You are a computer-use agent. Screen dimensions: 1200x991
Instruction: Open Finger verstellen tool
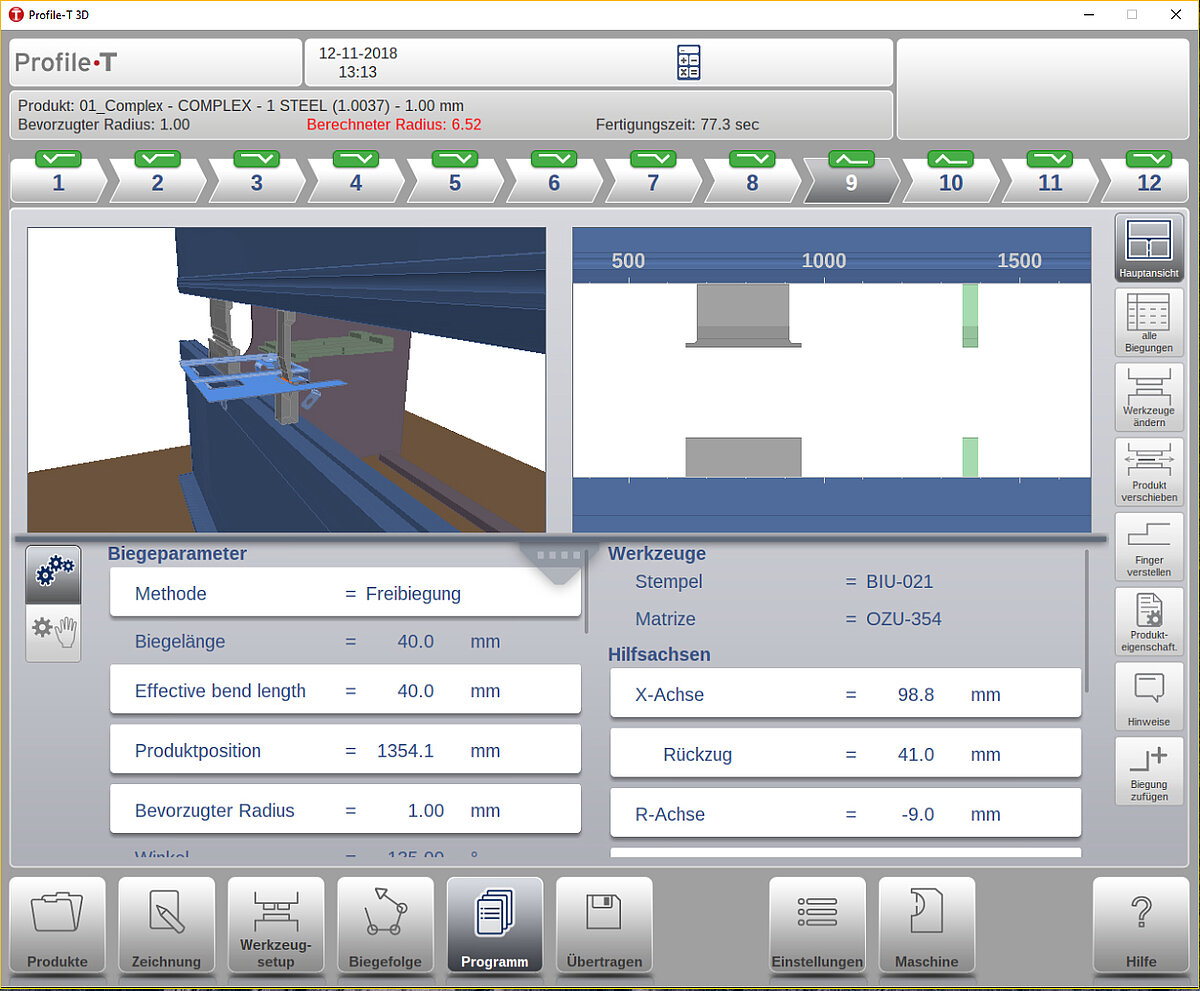click(1149, 547)
